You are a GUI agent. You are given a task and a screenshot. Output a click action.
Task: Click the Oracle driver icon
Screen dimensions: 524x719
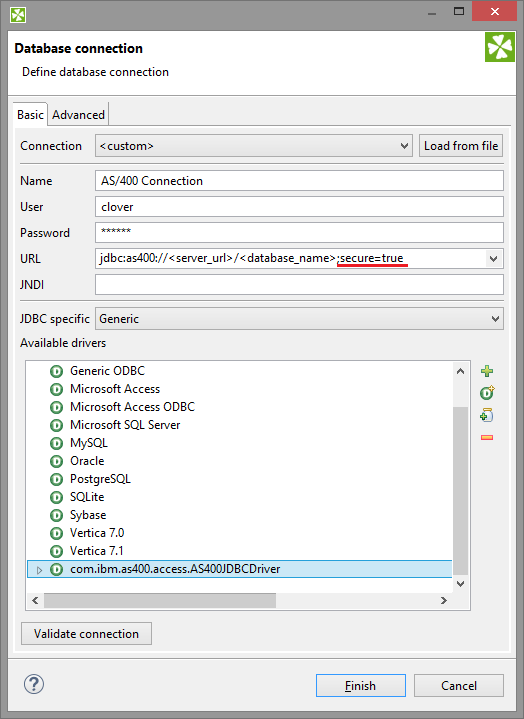(x=56, y=461)
